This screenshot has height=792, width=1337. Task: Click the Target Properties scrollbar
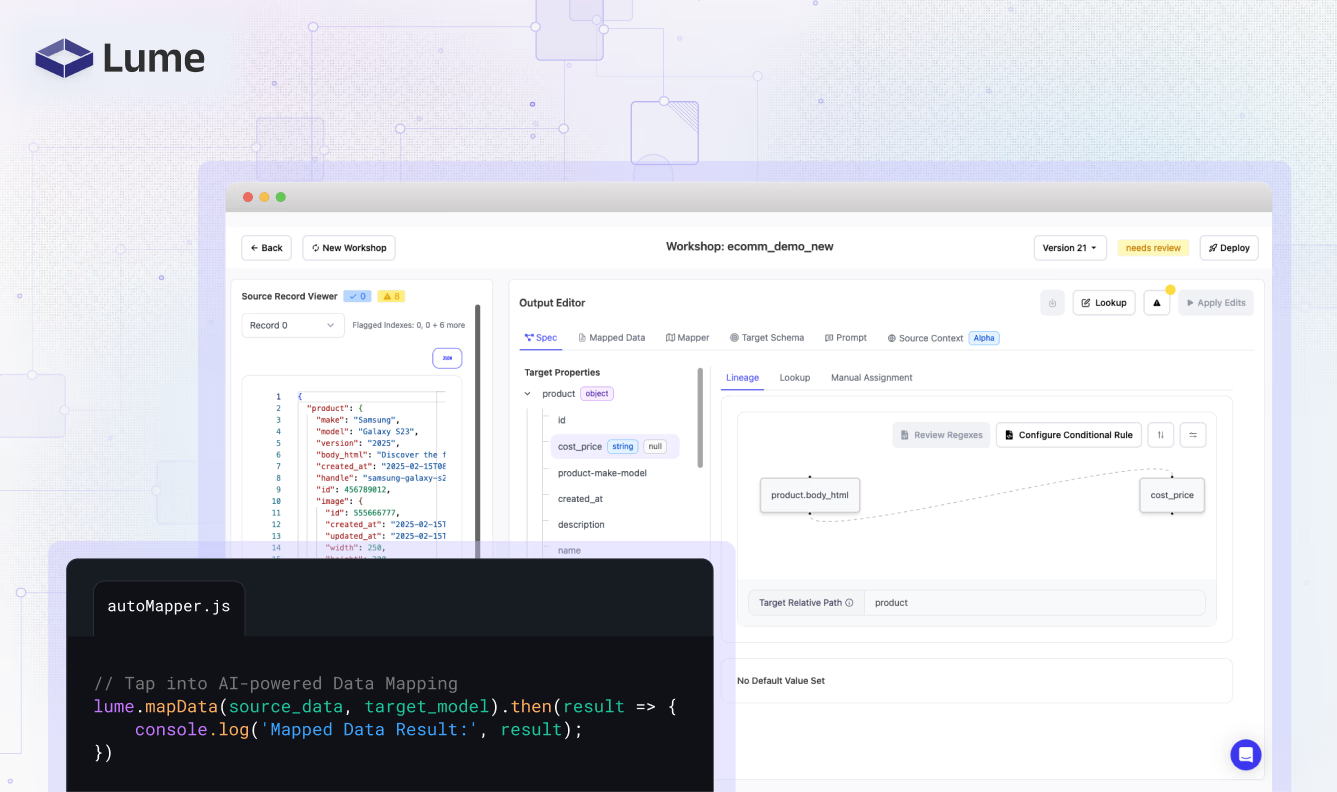[x=700, y=420]
